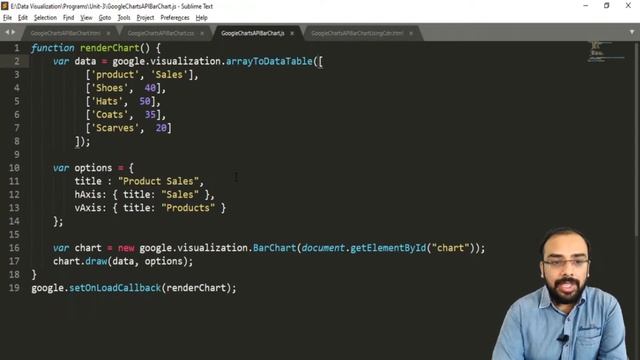Close the GoogleChartsAPIBarChartUsingCdn.html tab
Image resolution: width=640 pixels, height=360 pixels.
point(411,33)
